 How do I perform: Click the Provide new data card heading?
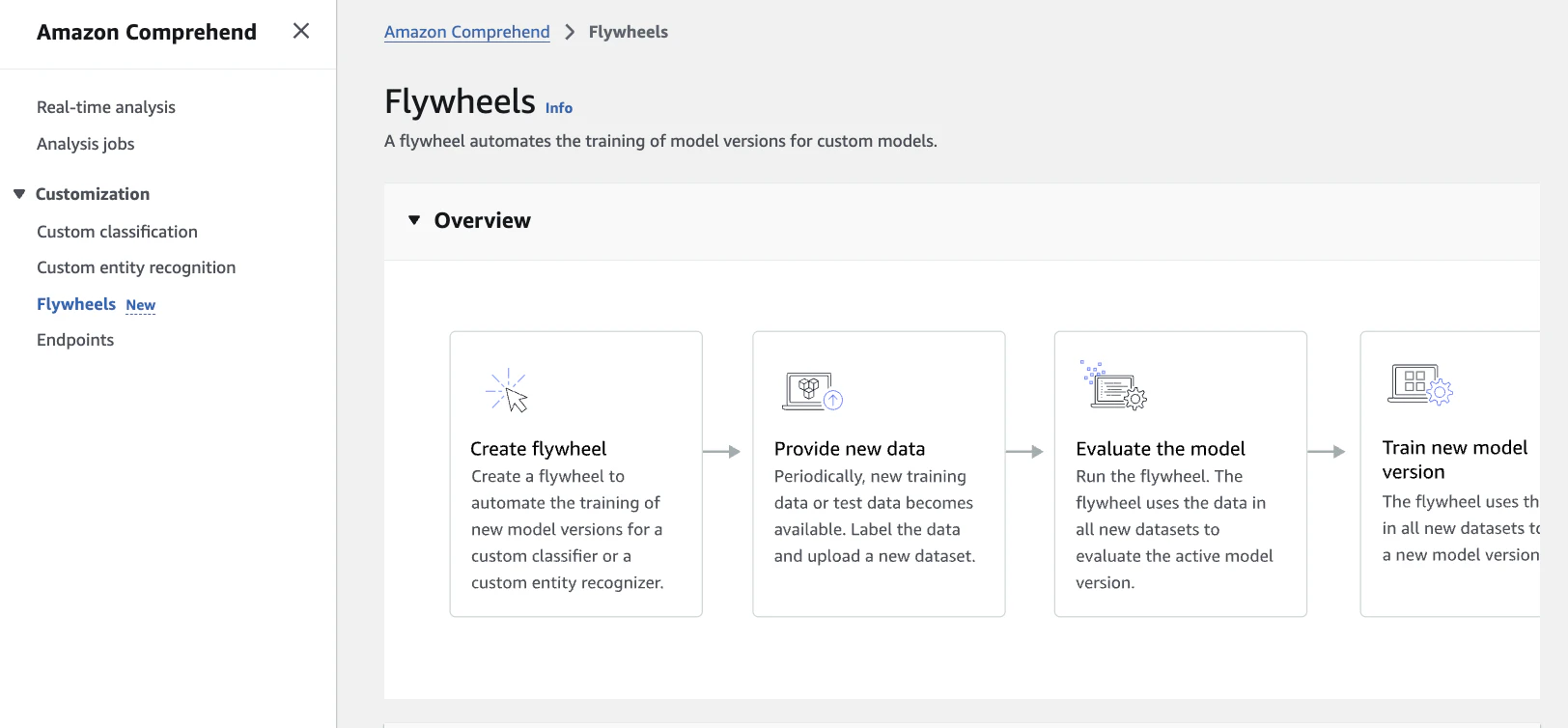[850, 449]
